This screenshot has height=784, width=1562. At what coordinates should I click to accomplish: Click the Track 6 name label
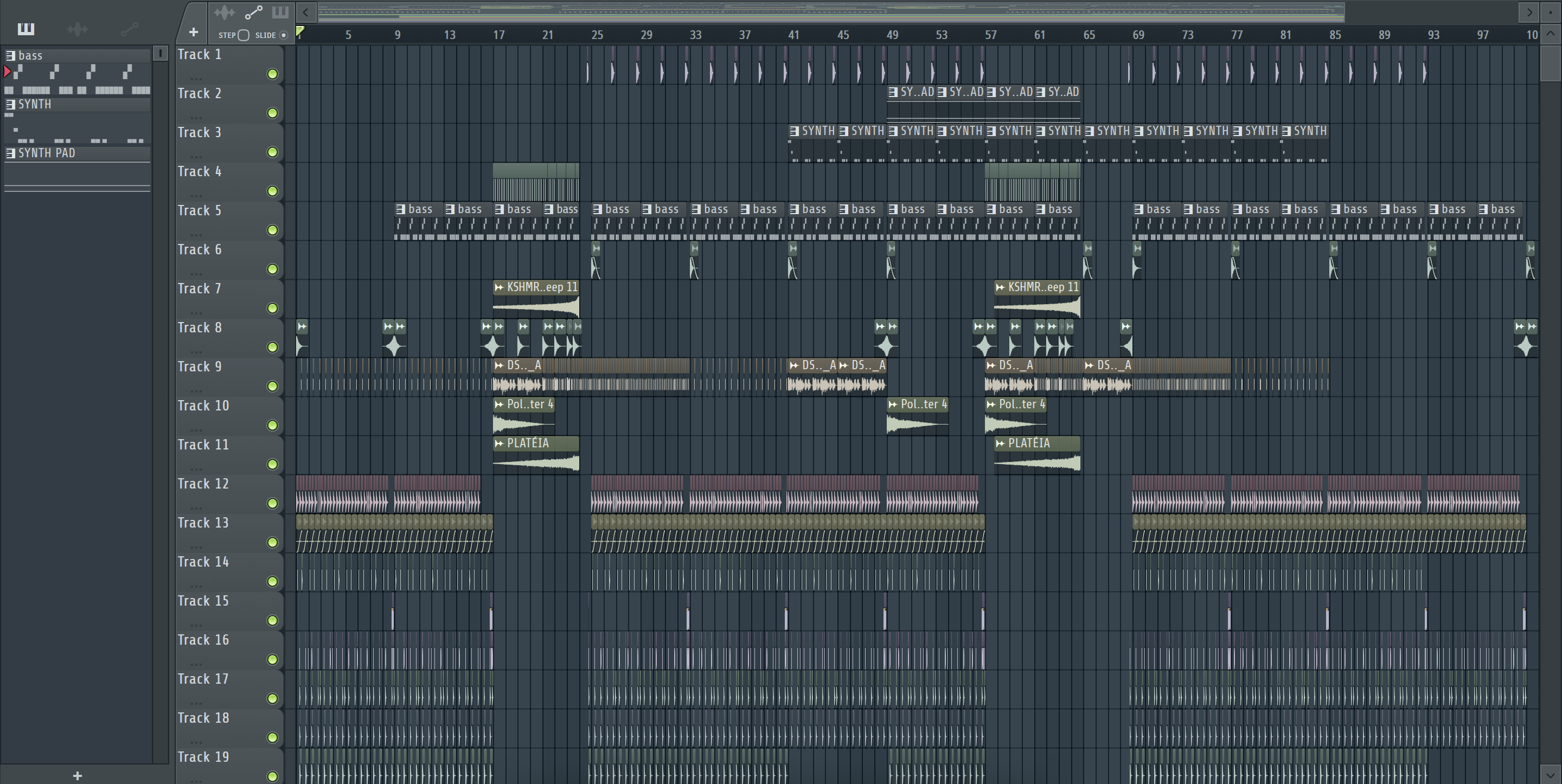pos(200,250)
